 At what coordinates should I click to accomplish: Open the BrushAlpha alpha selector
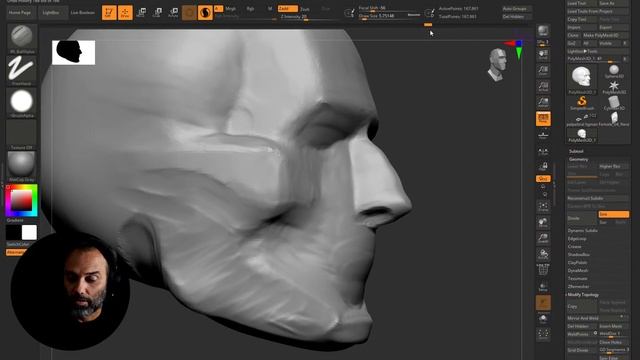22,102
